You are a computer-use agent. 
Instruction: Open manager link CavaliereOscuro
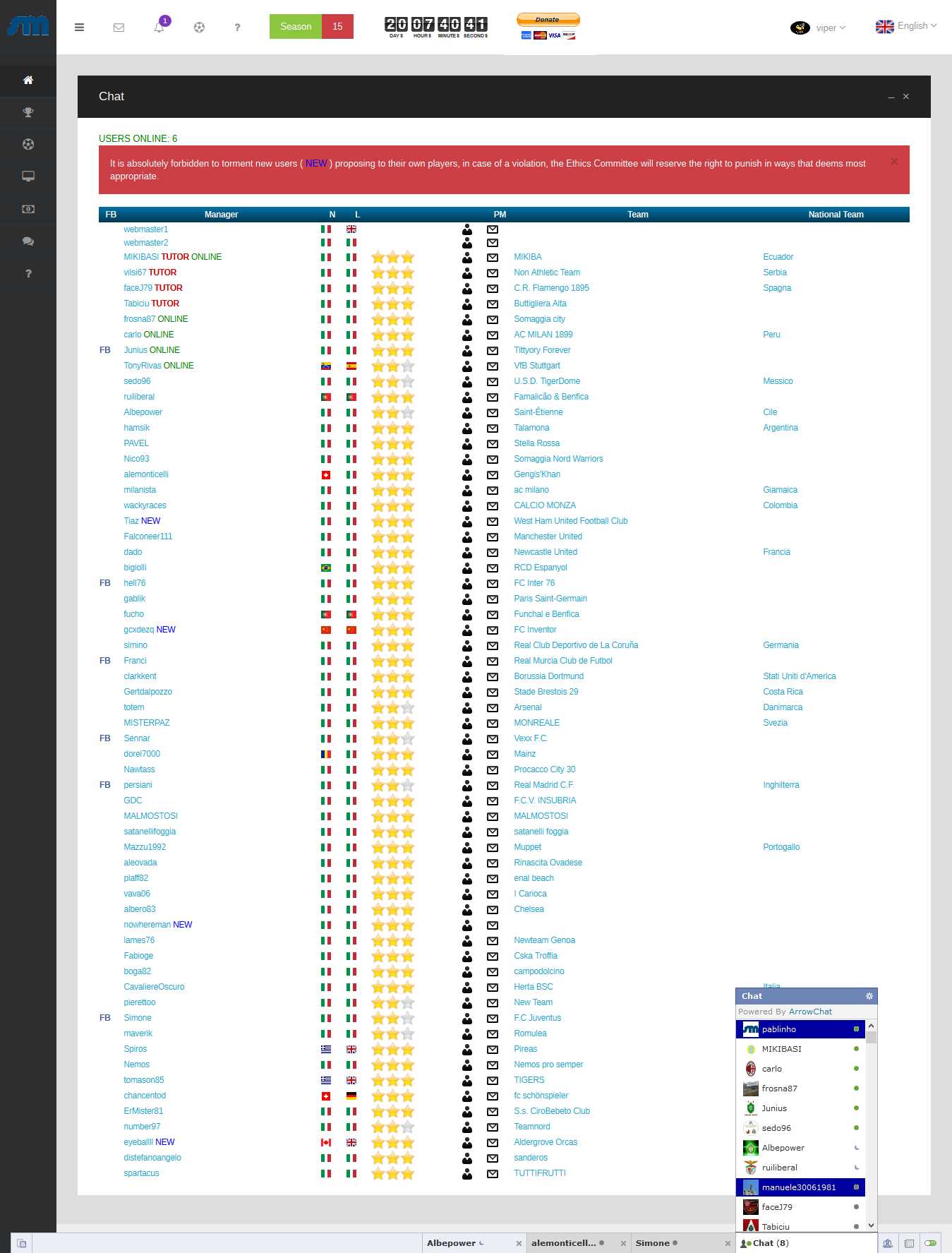pyautogui.click(x=154, y=987)
